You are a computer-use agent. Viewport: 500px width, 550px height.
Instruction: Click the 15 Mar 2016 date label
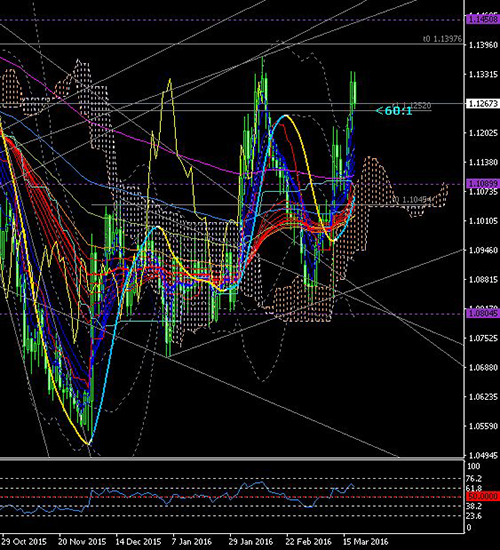click(x=365, y=542)
